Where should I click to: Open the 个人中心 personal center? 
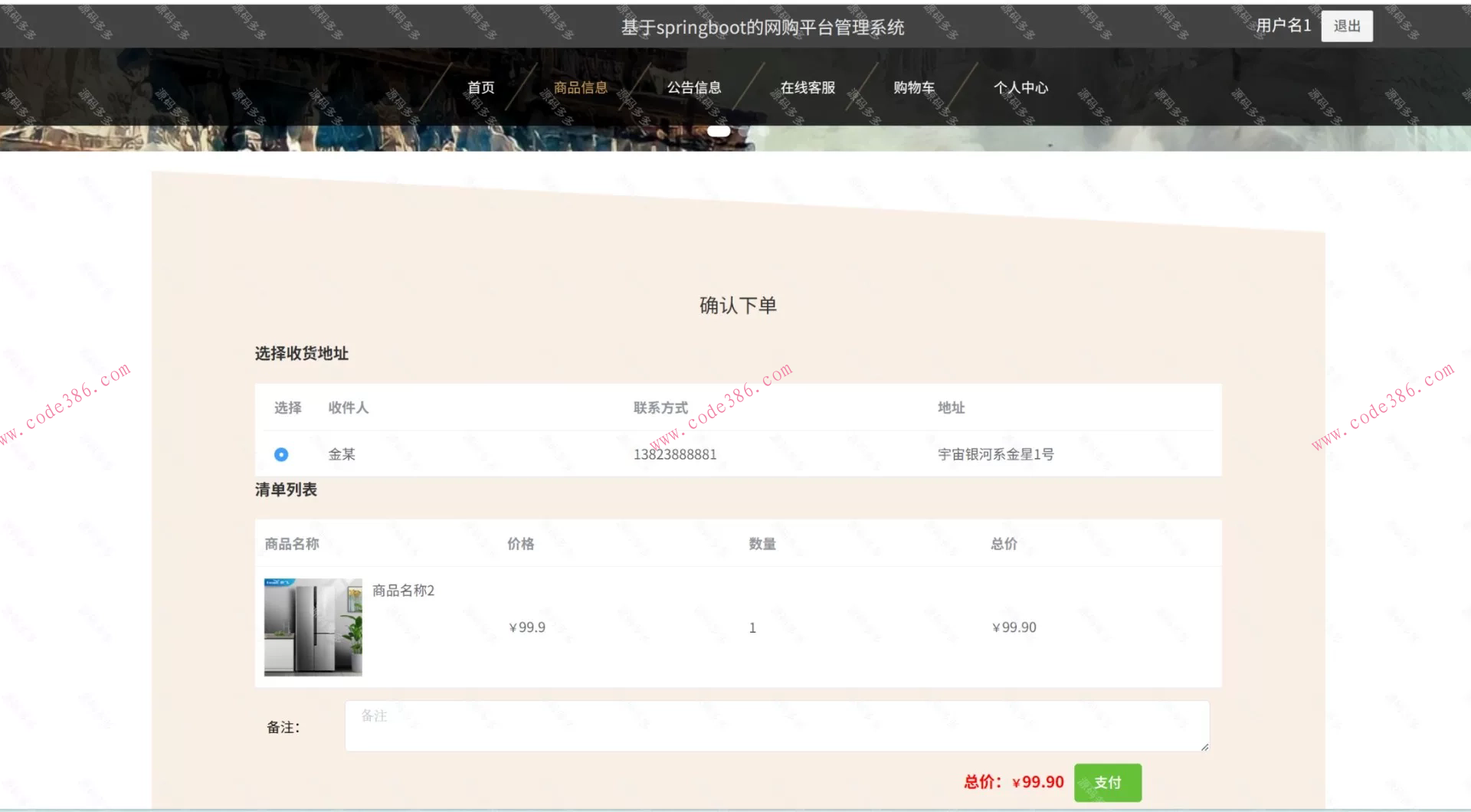(x=1021, y=87)
